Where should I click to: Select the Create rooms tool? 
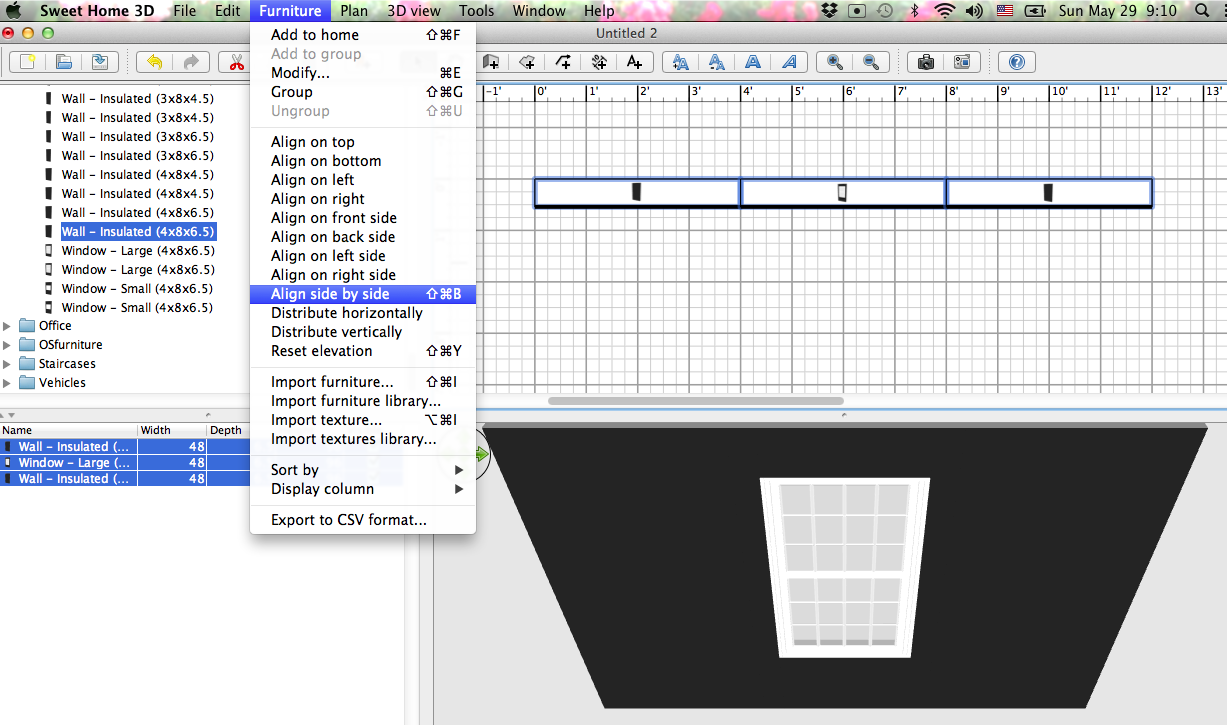pyautogui.click(x=527, y=62)
